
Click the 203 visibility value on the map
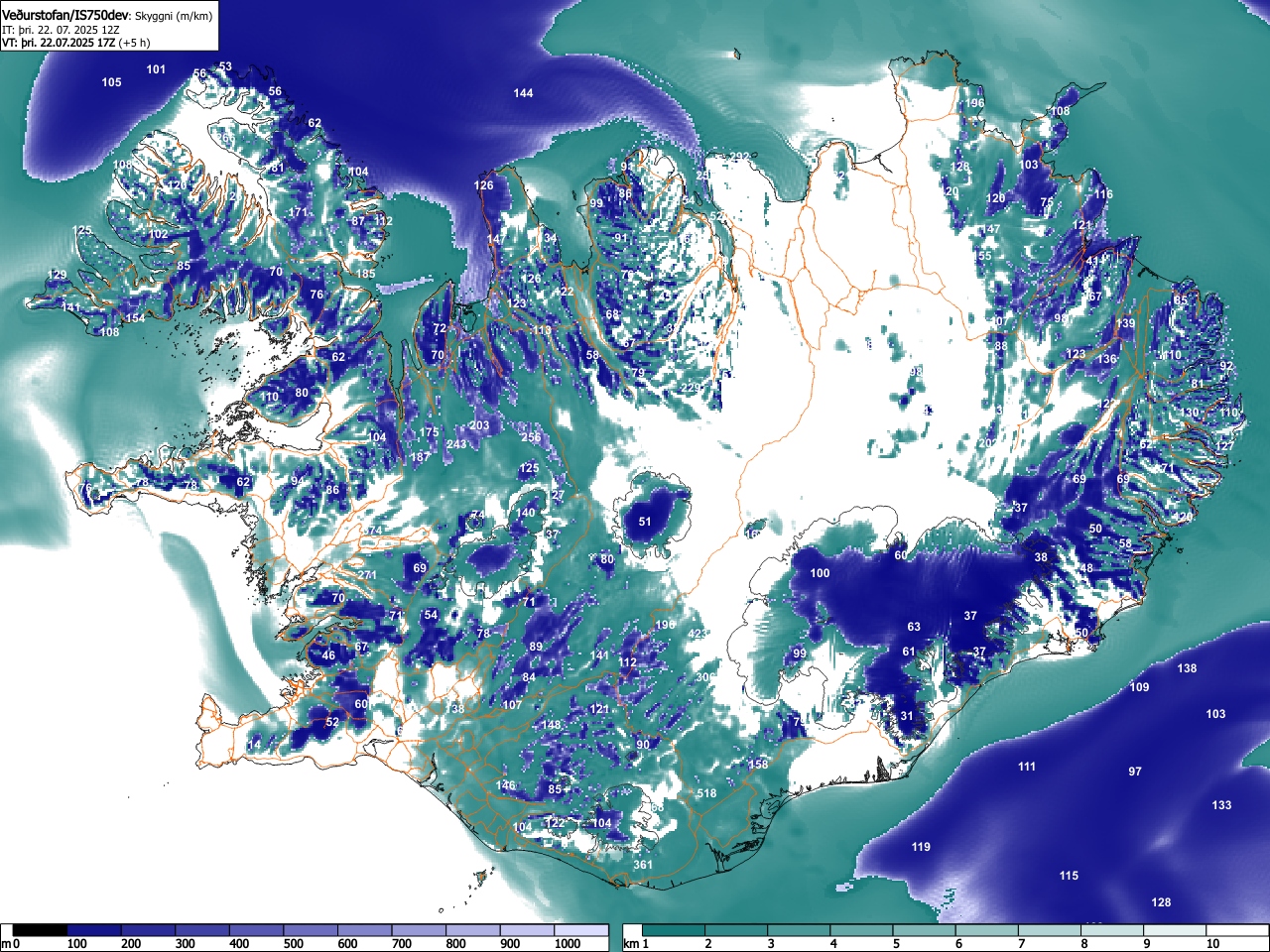click(479, 425)
